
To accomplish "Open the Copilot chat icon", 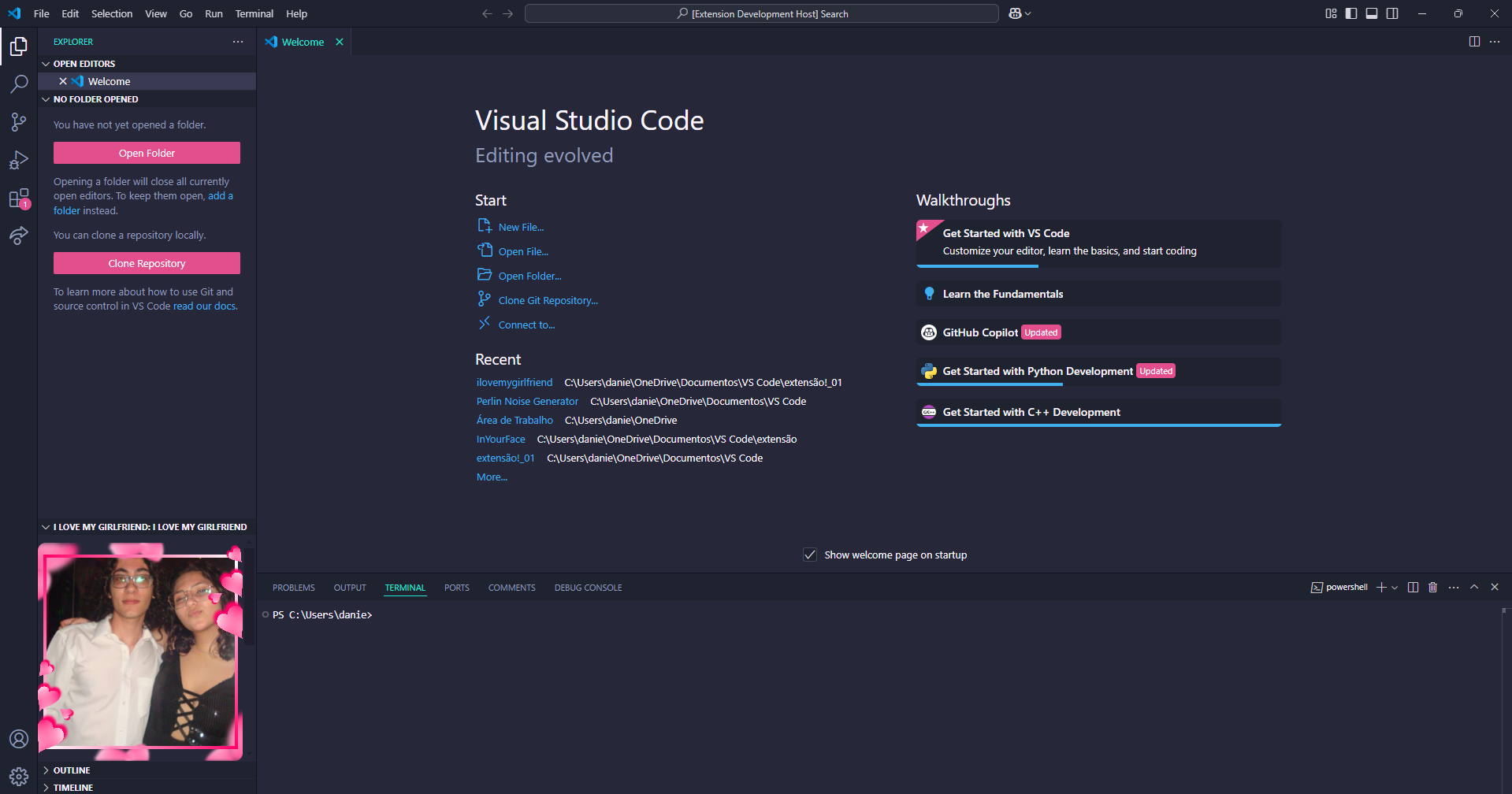I will coord(1015,13).
